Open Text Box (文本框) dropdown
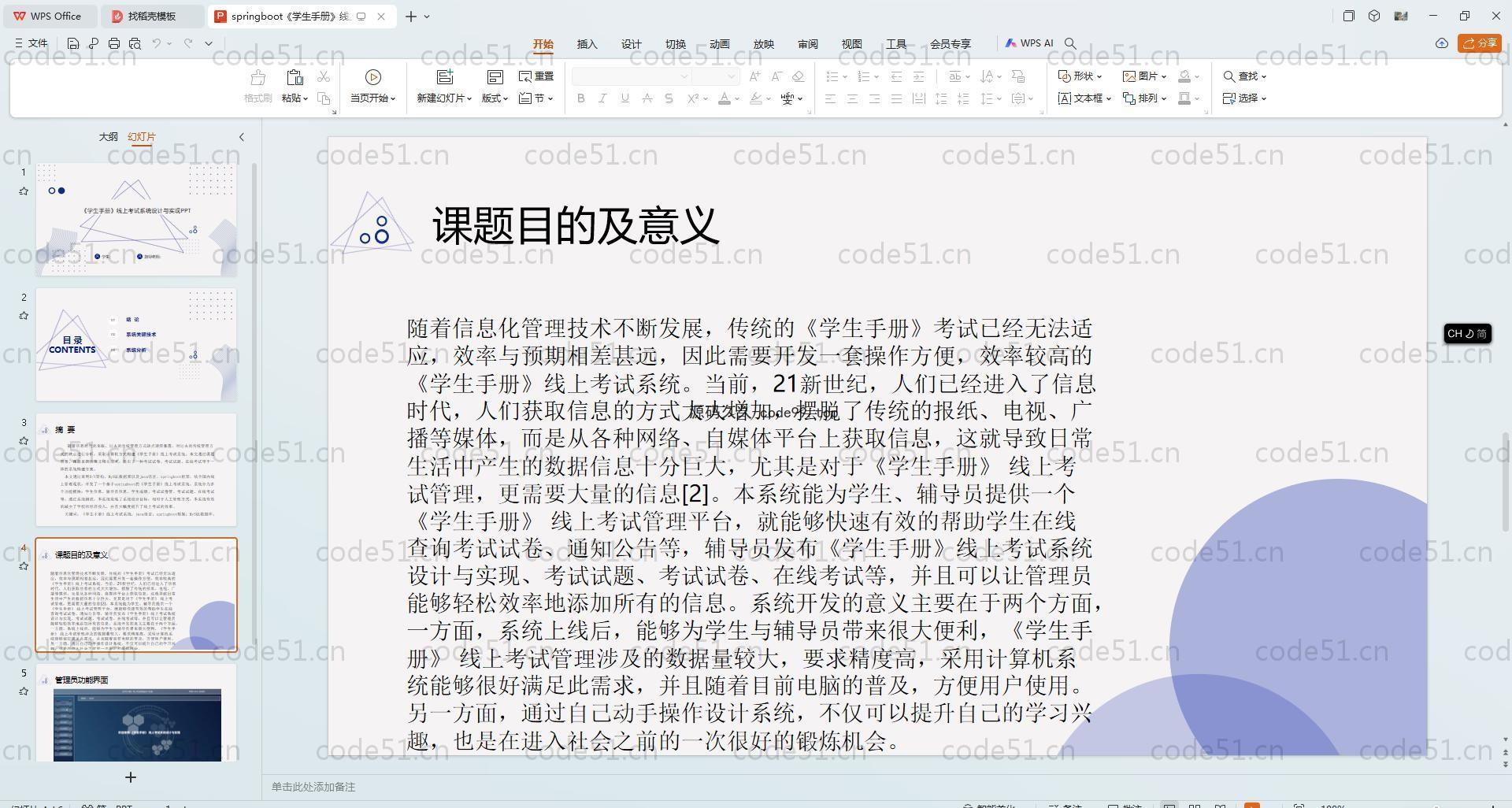This screenshot has height=808, width=1512. (1084, 98)
